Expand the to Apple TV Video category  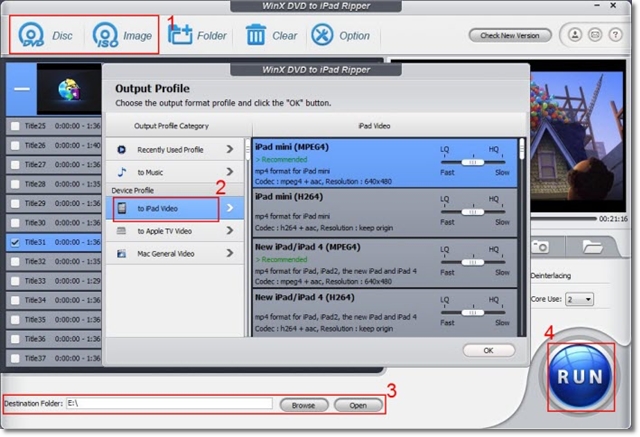(x=175, y=230)
